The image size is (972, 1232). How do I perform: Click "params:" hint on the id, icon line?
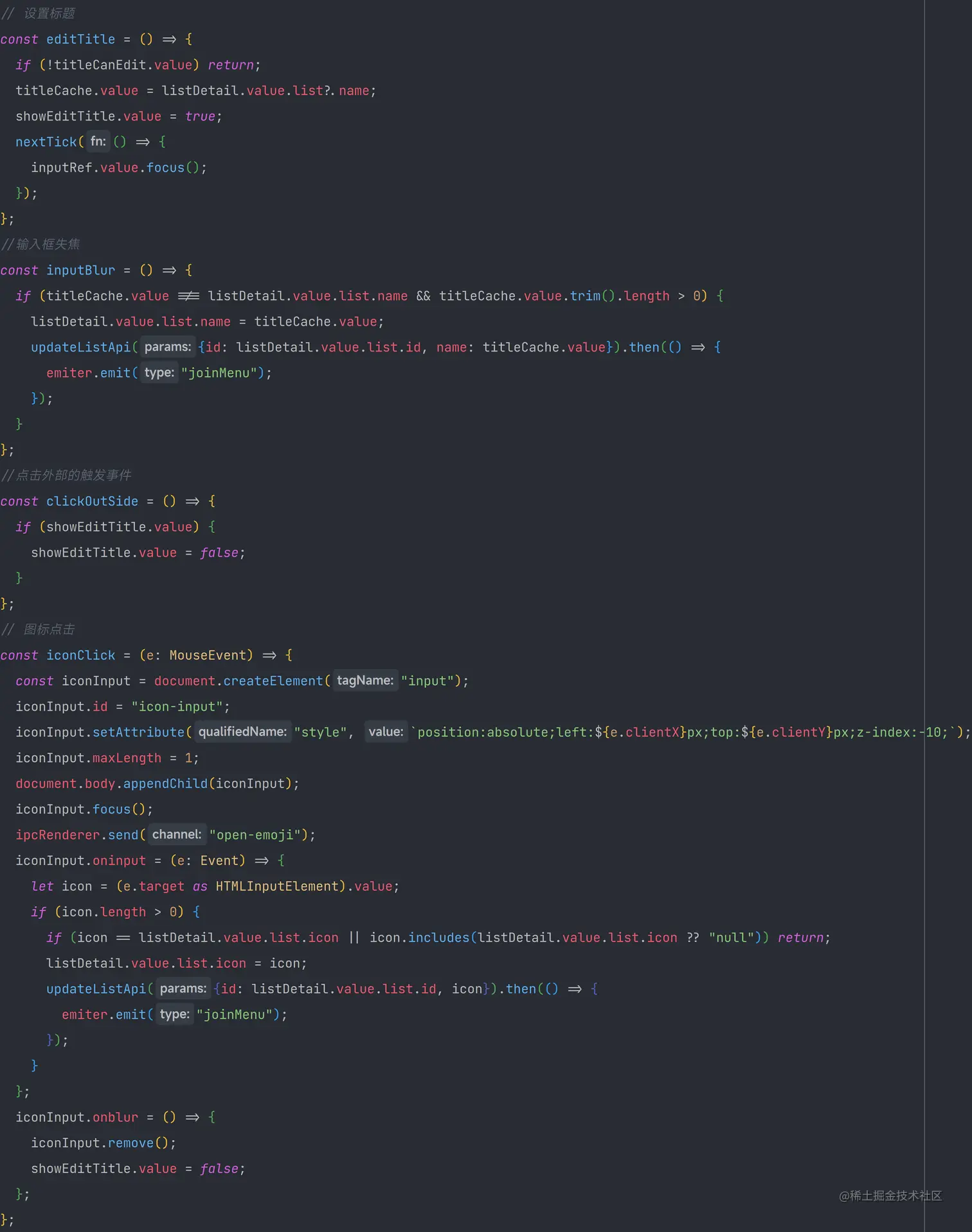click(183, 989)
